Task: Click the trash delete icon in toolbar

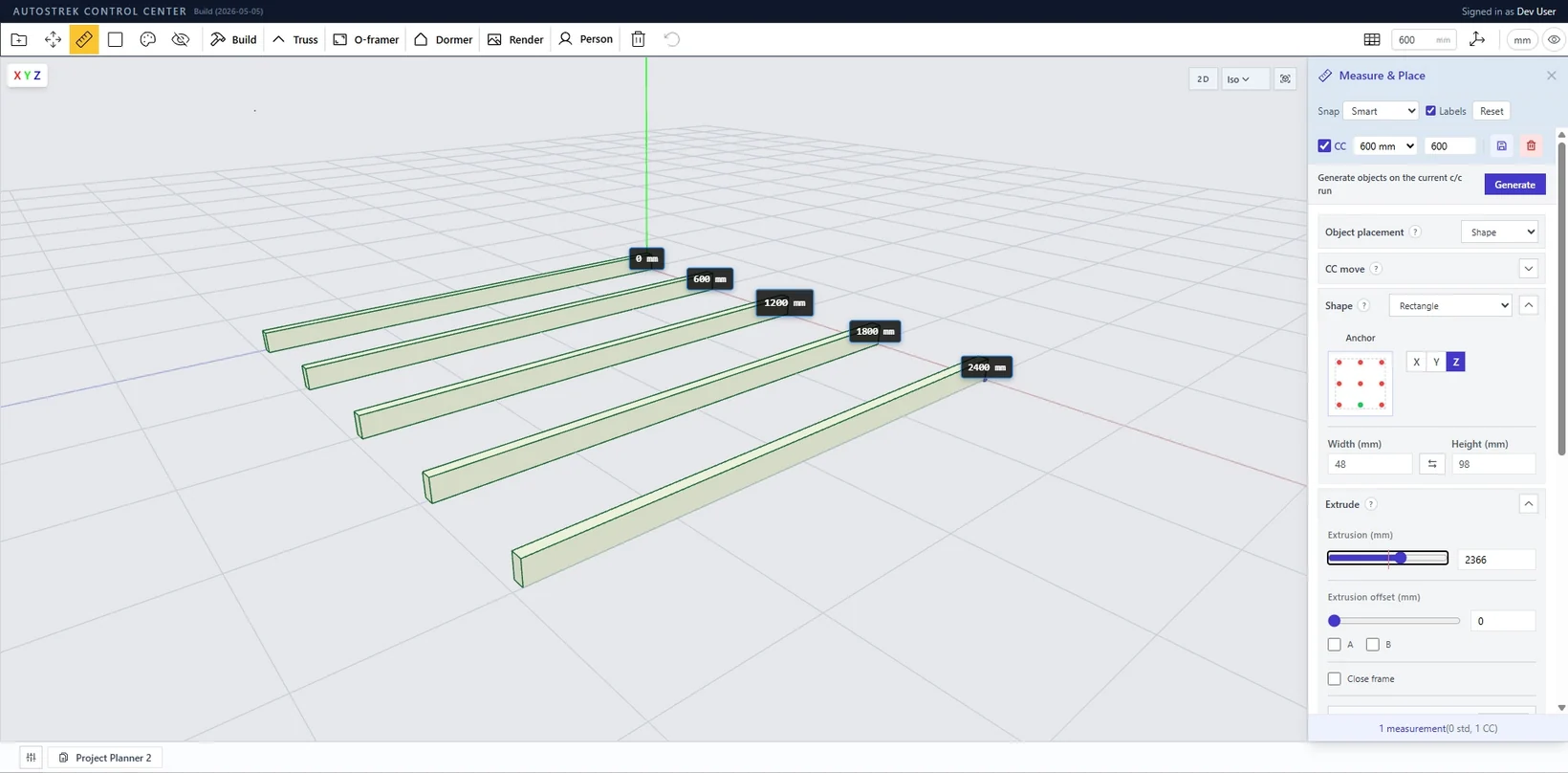Action: click(x=639, y=39)
